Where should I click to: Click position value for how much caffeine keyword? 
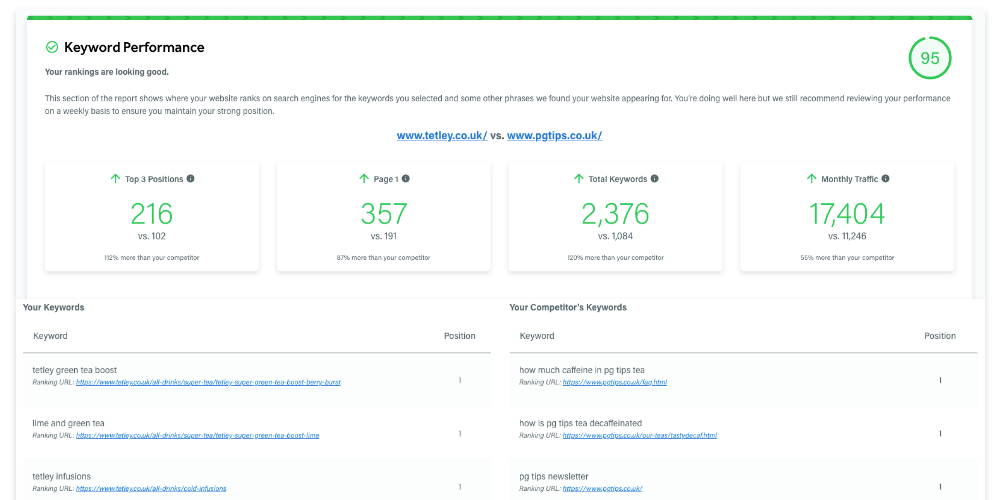(940, 381)
